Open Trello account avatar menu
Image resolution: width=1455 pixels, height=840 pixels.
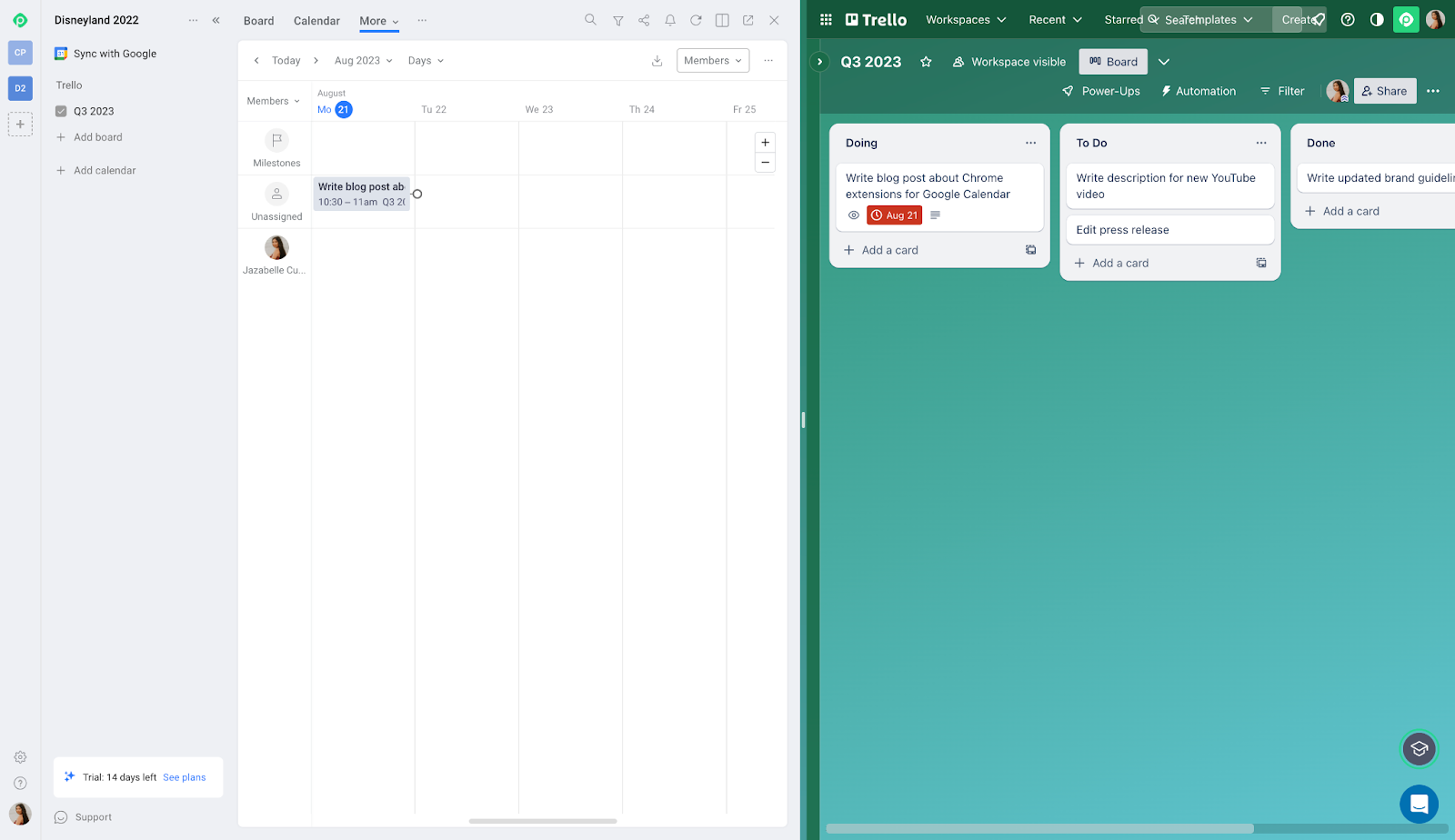(1435, 19)
